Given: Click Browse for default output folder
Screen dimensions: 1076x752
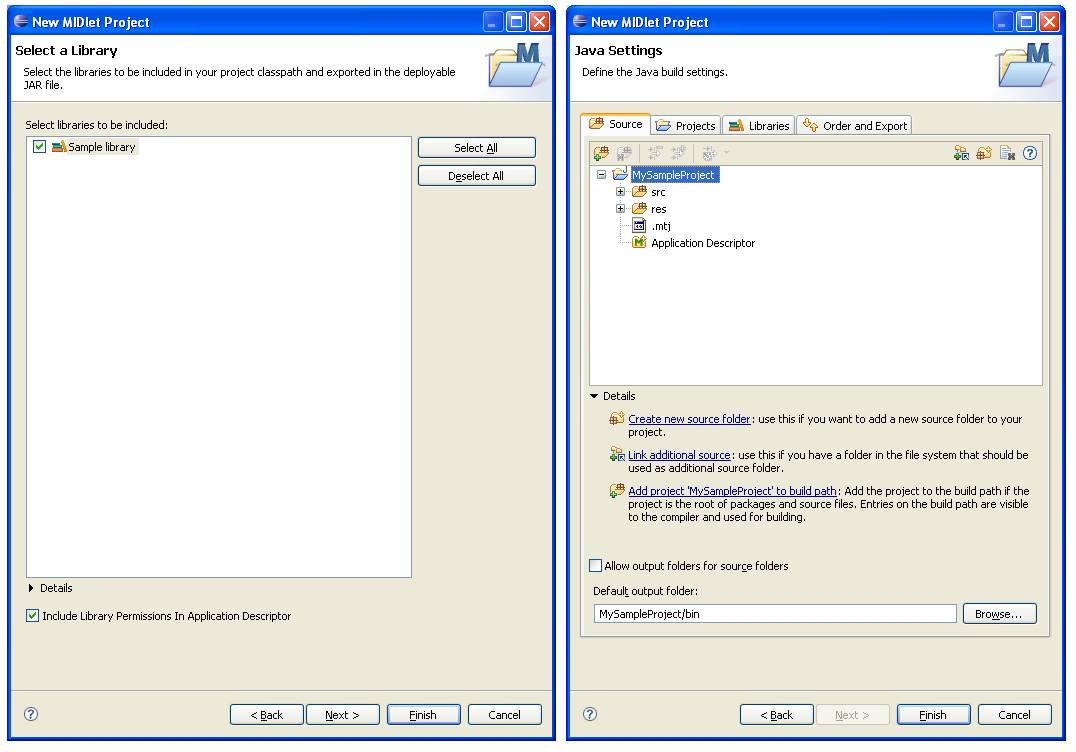Looking at the screenshot, I should pos(999,613).
